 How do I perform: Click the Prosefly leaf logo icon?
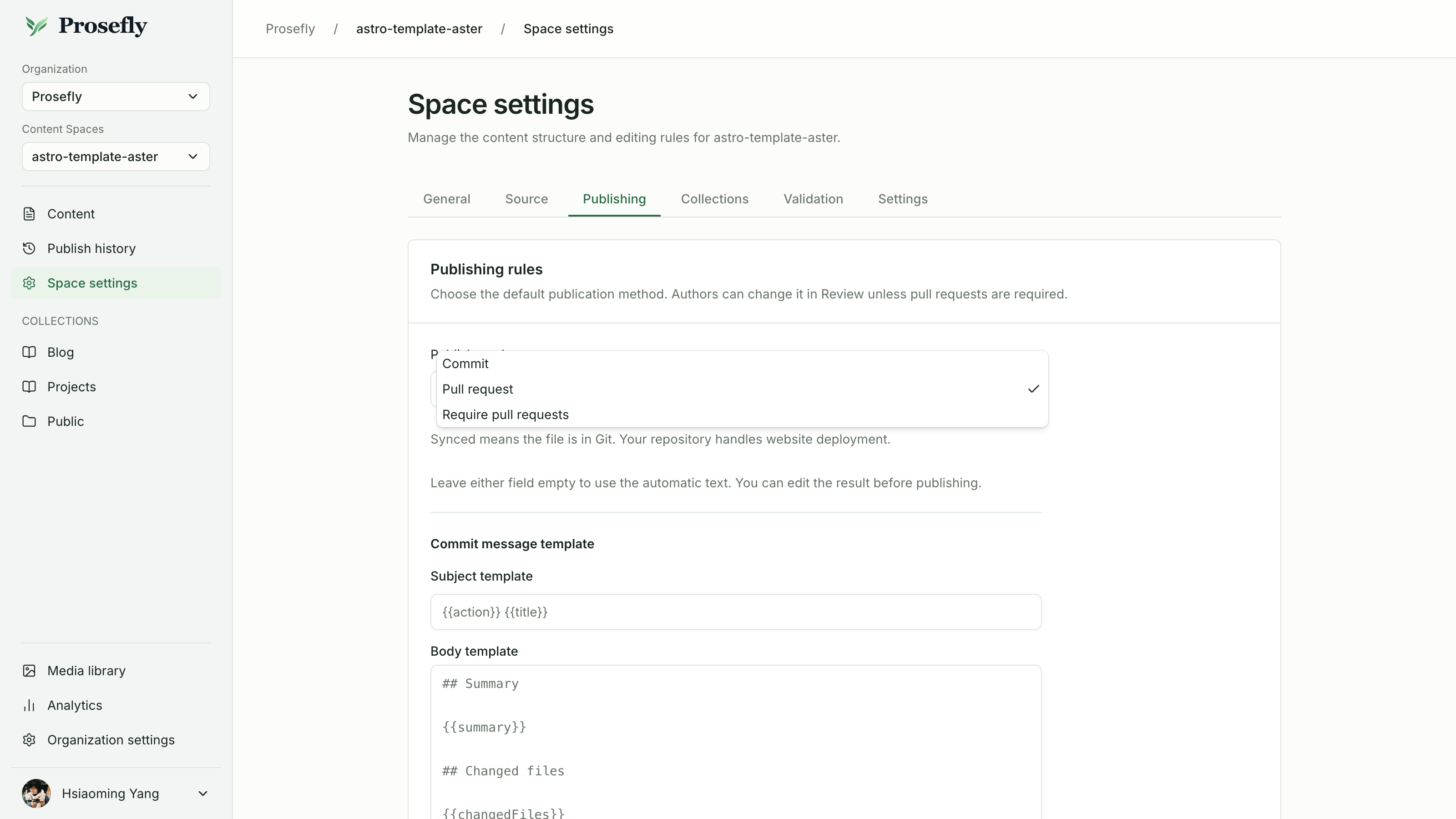click(36, 26)
